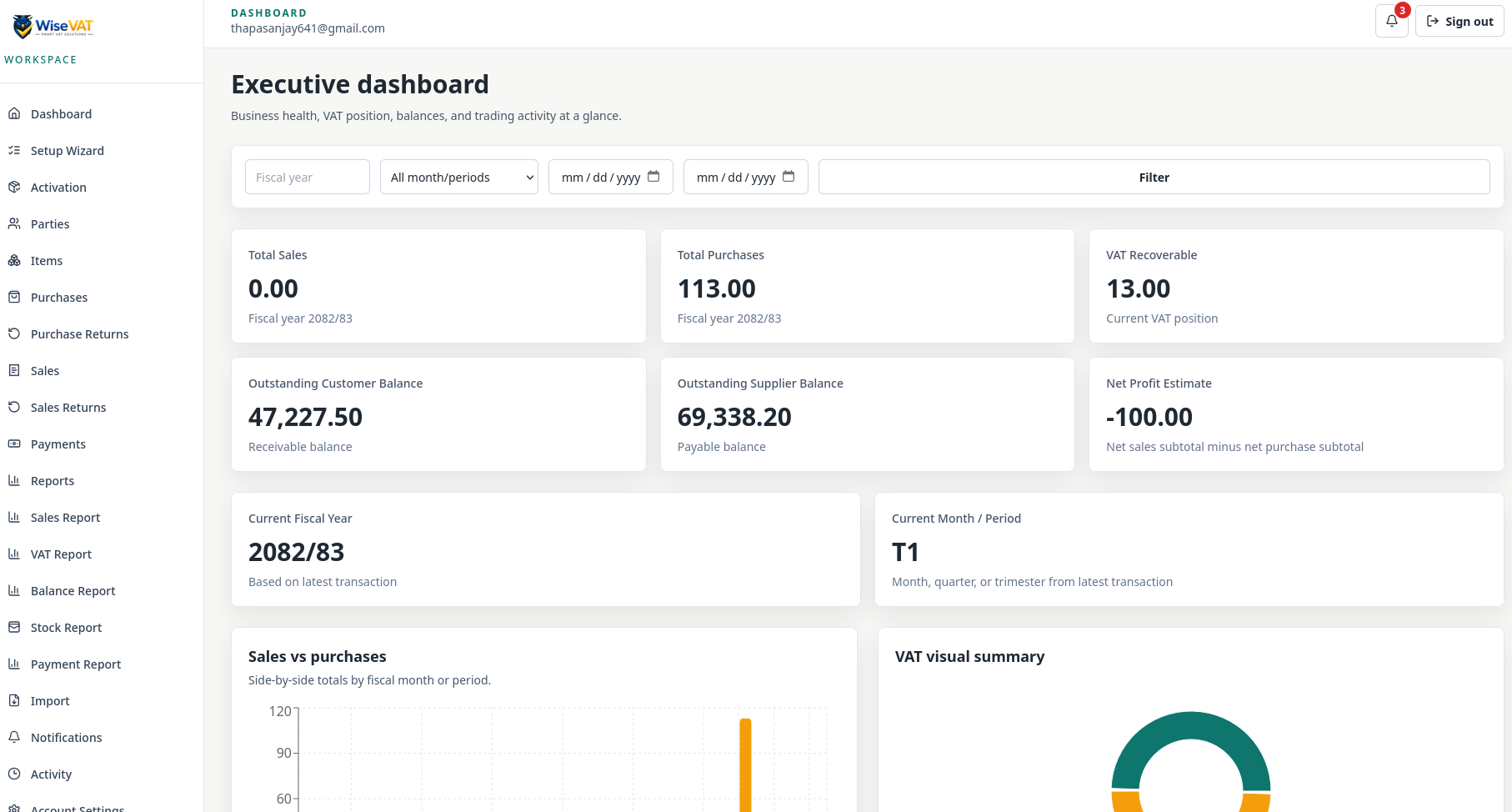The image size is (1512, 812).
Task: Click the Activity clock icon
Action: click(14, 774)
